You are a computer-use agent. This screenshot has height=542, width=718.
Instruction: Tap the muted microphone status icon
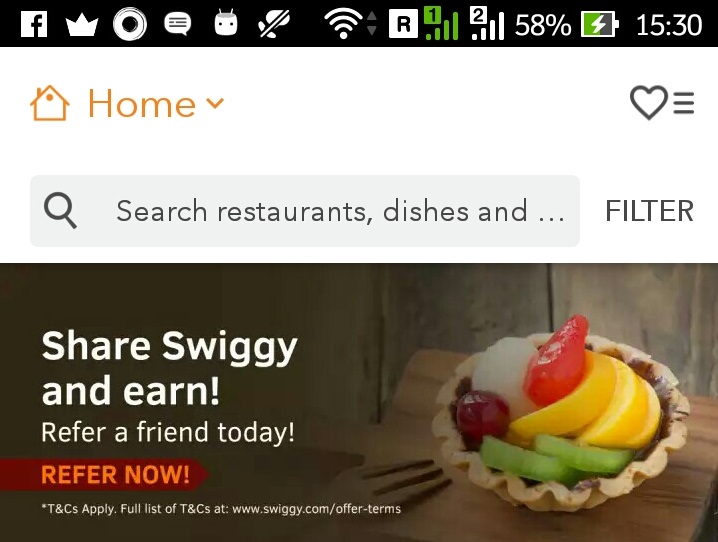coord(274,24)
